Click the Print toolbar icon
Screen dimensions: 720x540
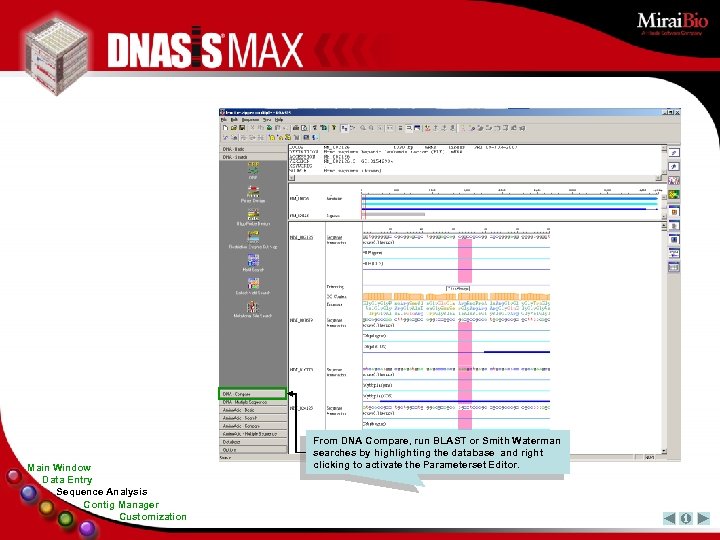pos(296,128)
